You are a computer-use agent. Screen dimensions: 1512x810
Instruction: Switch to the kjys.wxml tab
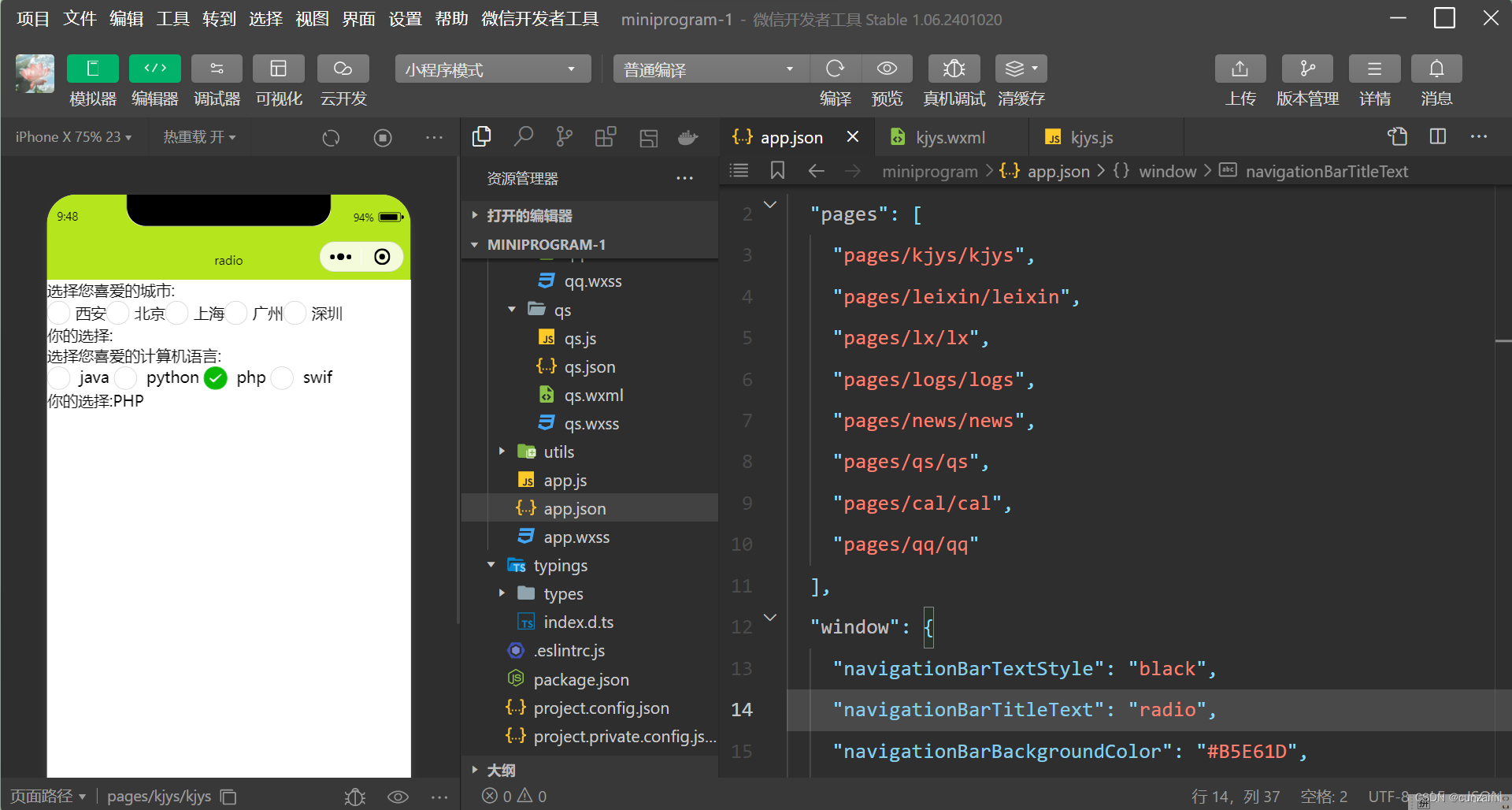(951, 137)
